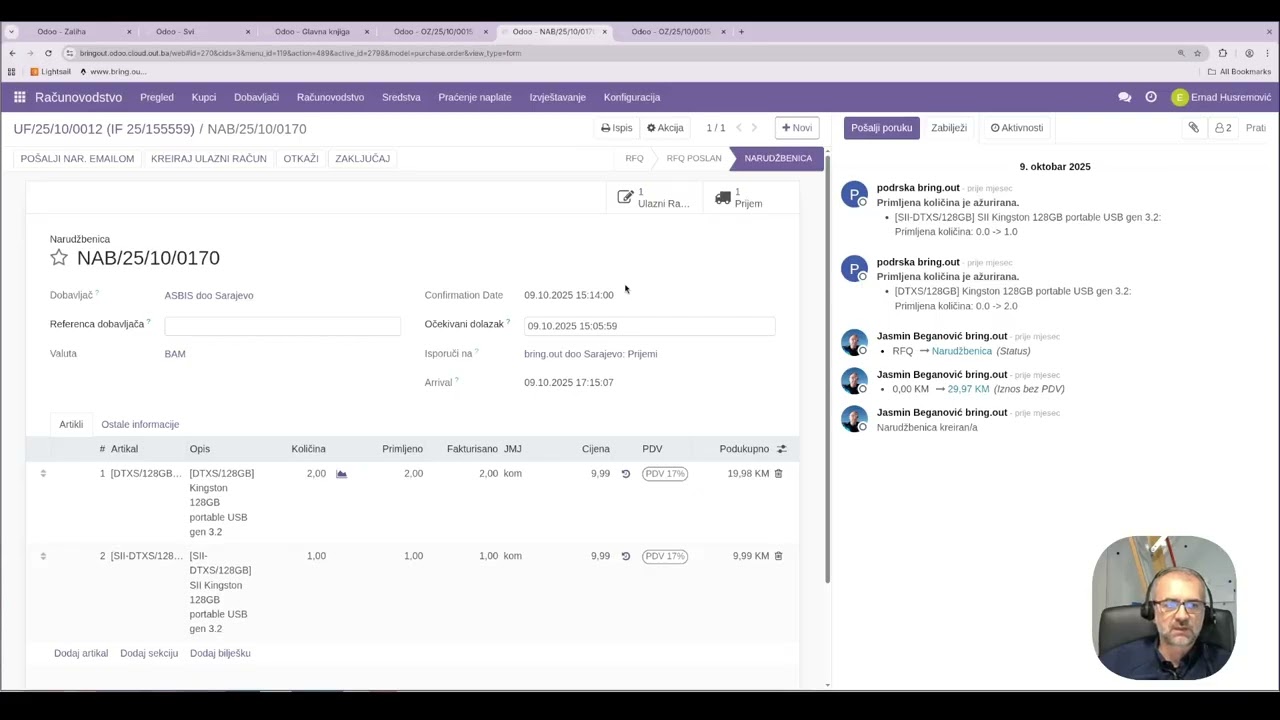
Task: Open the chat conversations icon in the top bar
Action: coord(1125,97)
